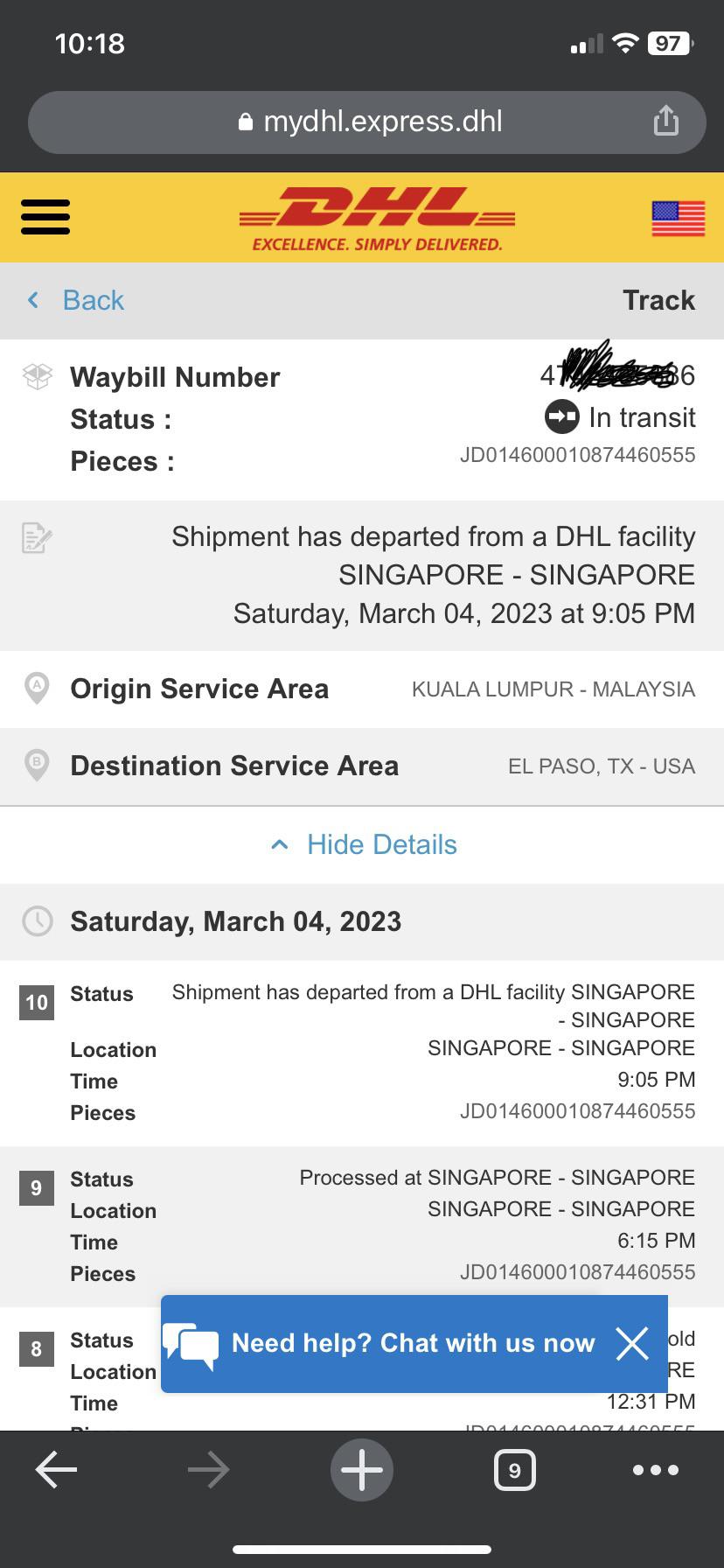This screenshot has width=724, height=1568.
Task: Open the hamburger menu
Action: click(x=45, y=217)
